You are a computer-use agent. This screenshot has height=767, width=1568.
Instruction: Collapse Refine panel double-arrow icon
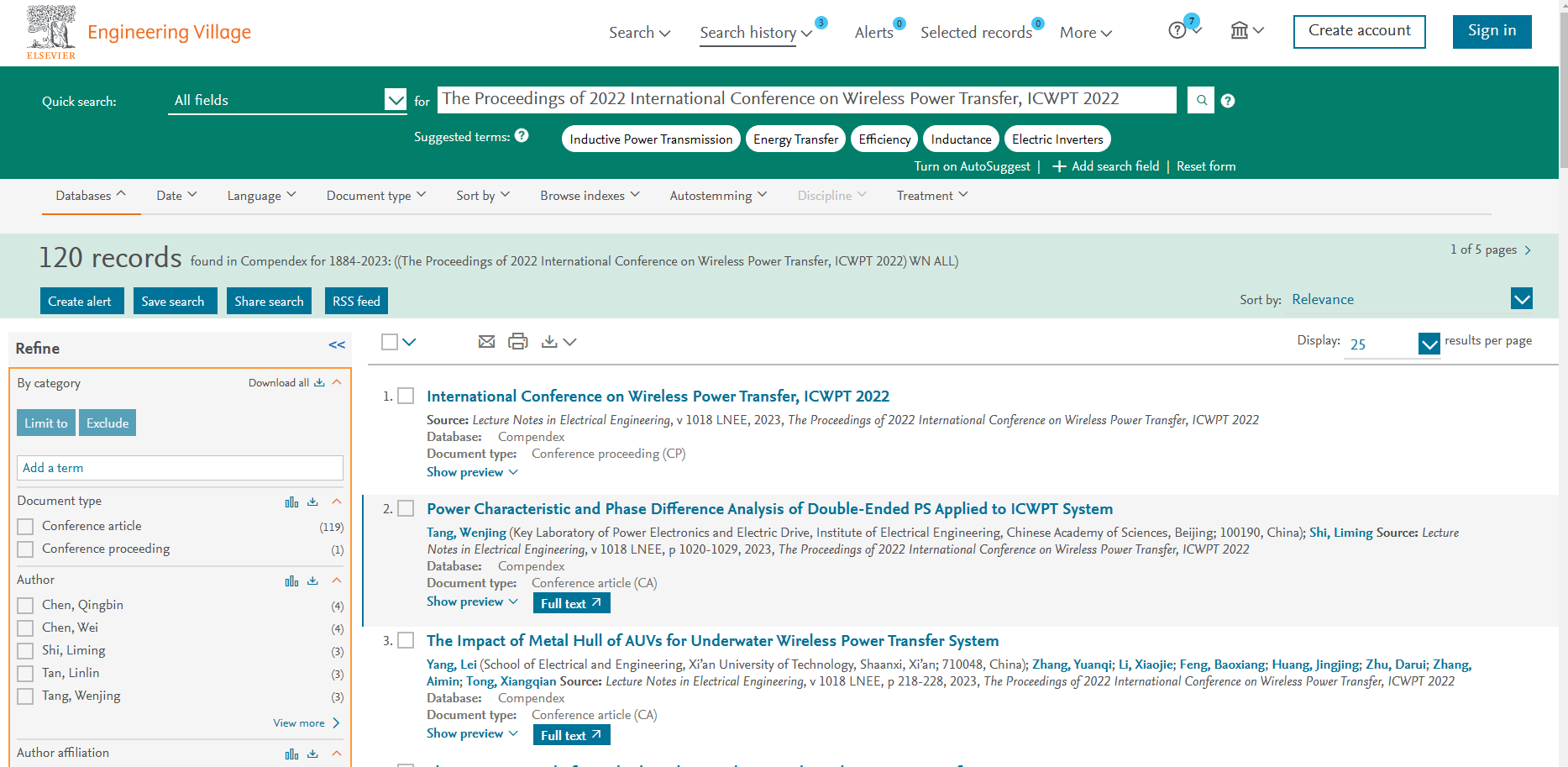pos(337,345)
